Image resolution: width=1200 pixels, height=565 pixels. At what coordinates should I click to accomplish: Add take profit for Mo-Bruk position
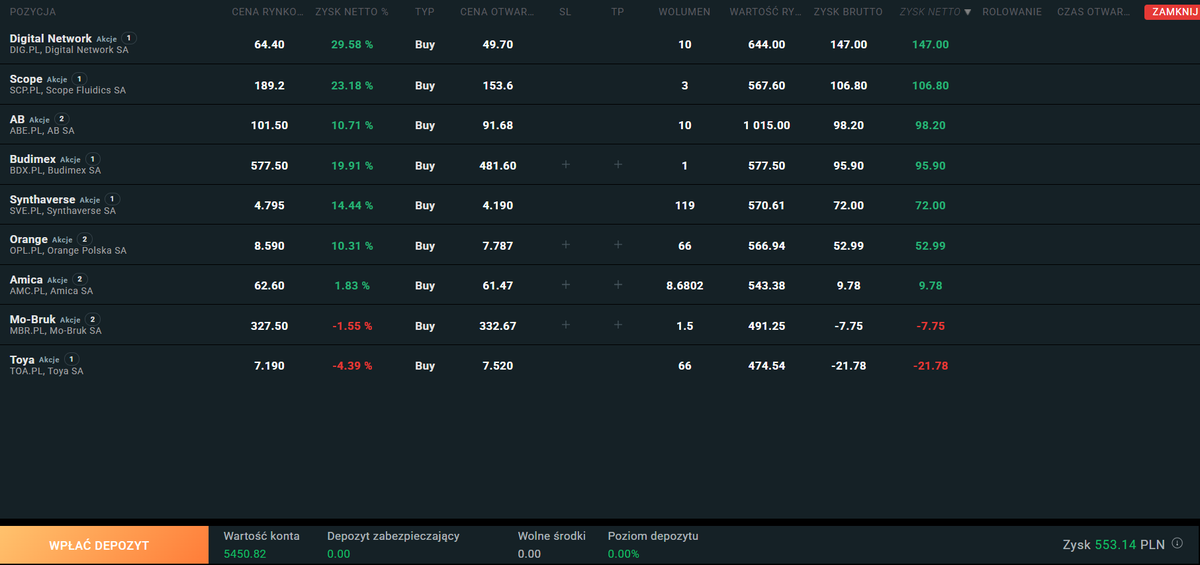(x=618, y=325)
